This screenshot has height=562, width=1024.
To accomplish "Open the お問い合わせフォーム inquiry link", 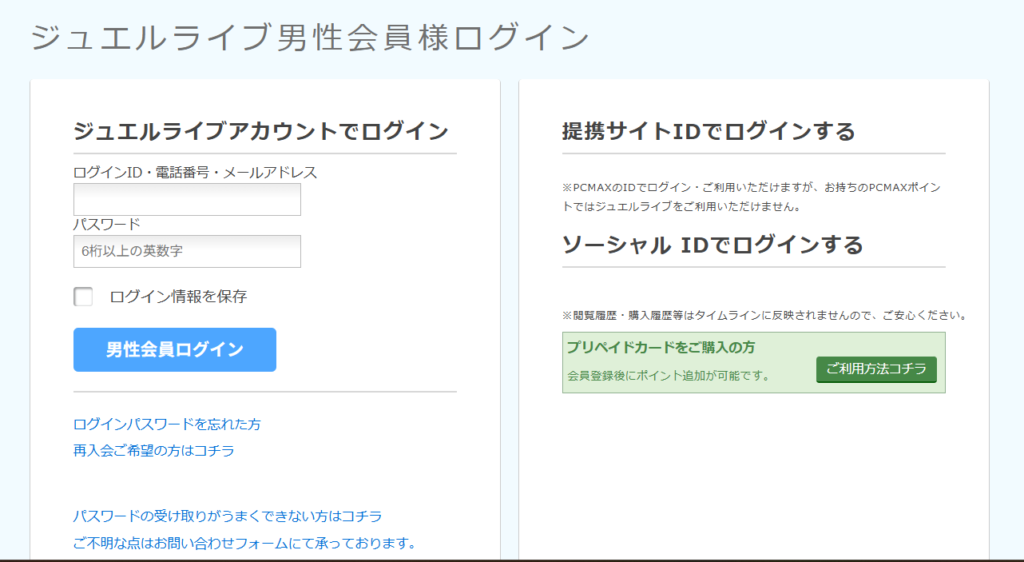I will click(244, 543).
